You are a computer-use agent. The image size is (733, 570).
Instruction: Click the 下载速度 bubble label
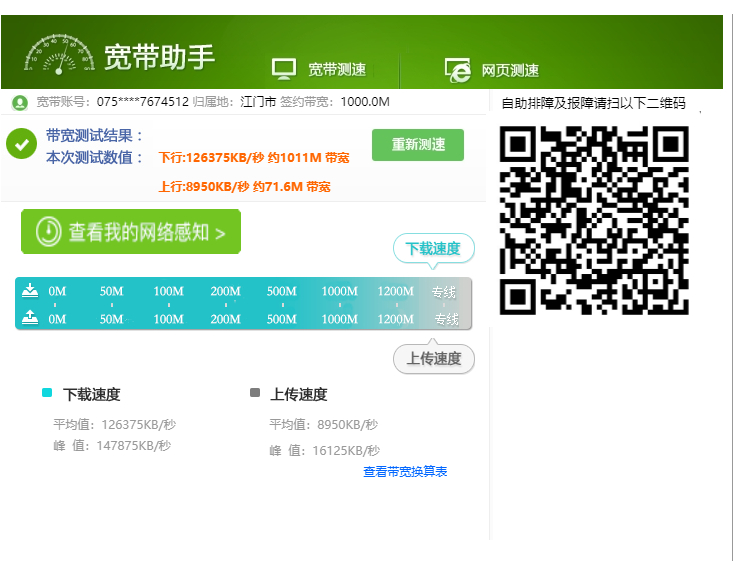click(433, 249)
